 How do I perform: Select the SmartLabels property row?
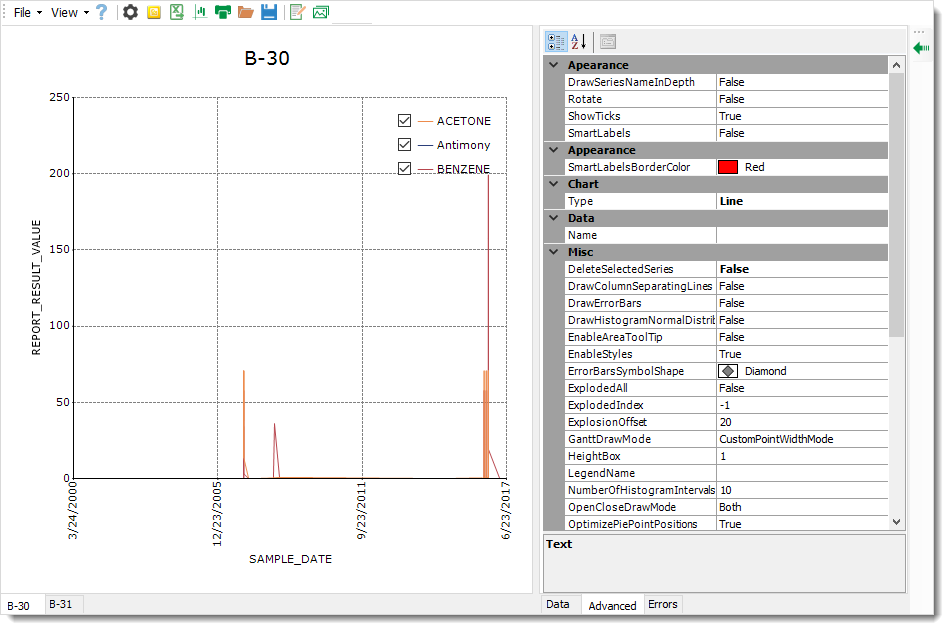coord(726,133)
